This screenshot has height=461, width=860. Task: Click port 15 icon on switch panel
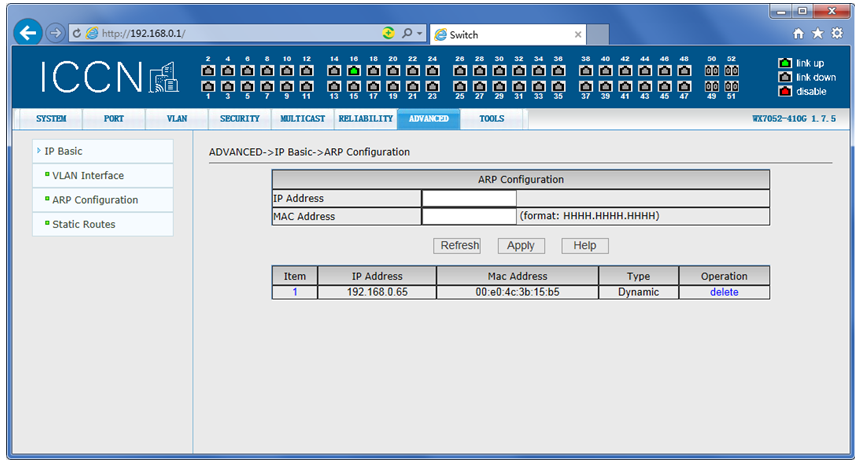point(354,86)
